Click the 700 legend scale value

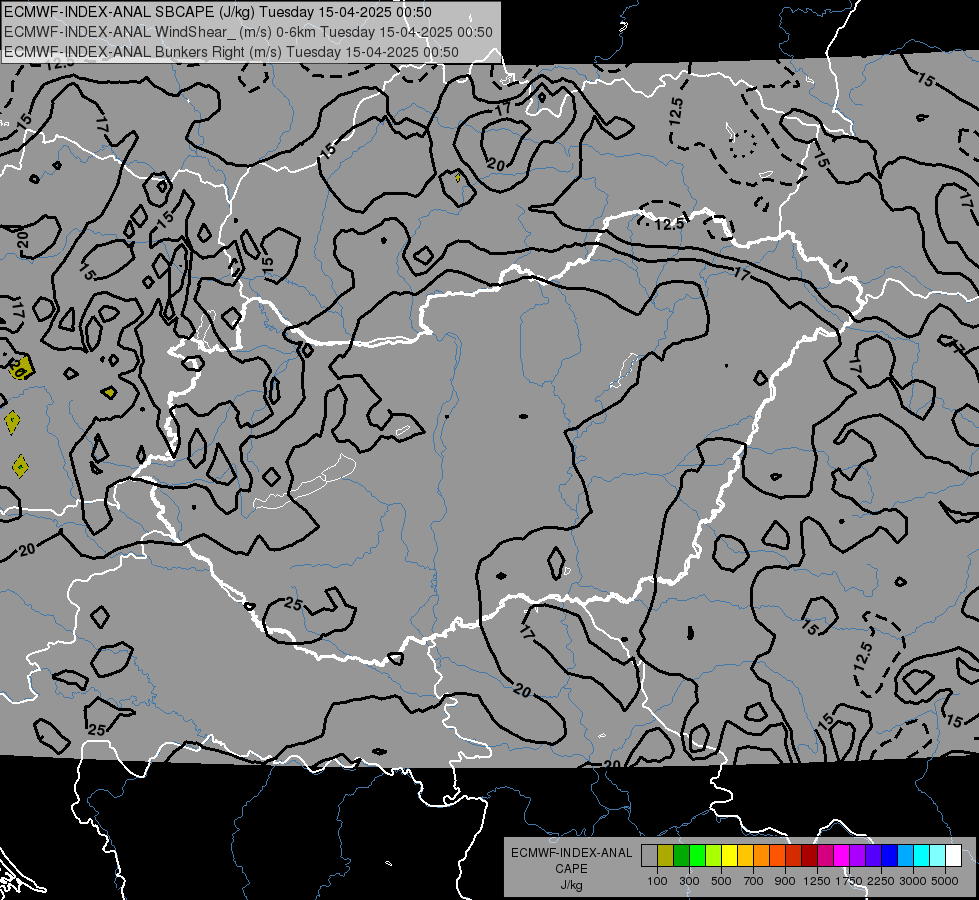coord(754,881)
